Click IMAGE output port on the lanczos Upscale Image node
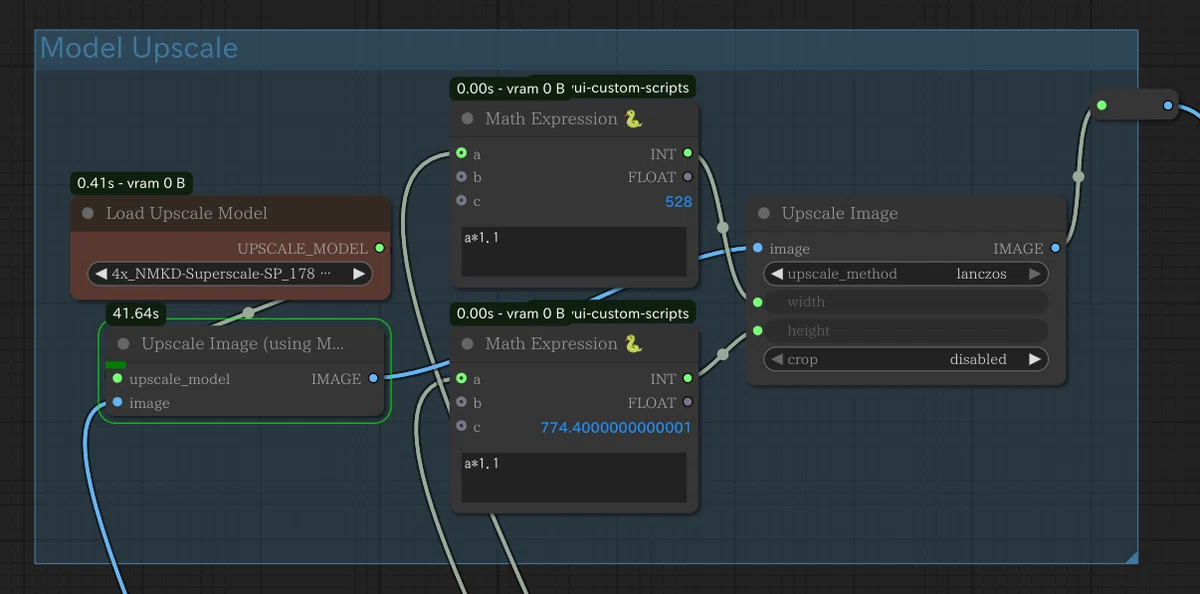The height and width of the screenshot is (594, 1200). click(1055, 248)
